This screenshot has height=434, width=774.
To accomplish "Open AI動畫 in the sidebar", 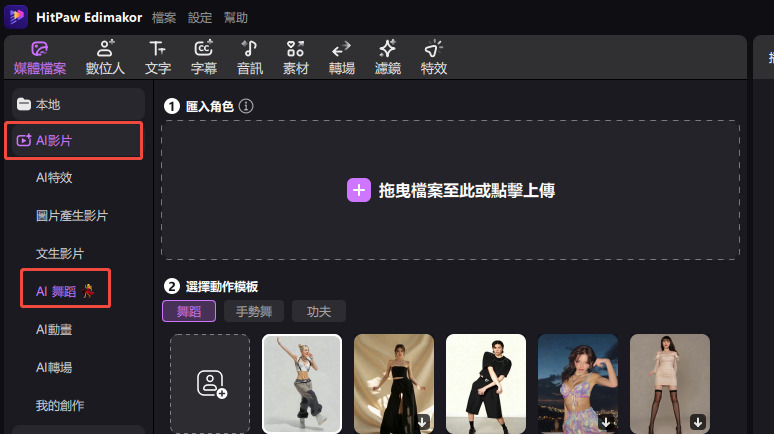I will pos(54,329).
